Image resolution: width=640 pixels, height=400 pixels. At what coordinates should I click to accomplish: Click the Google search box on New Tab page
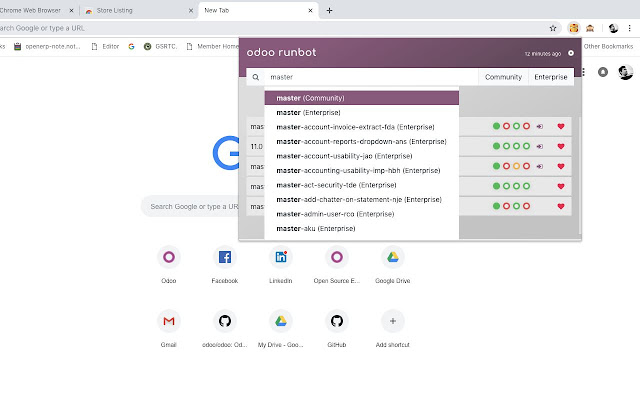click(x=190, y=207)
